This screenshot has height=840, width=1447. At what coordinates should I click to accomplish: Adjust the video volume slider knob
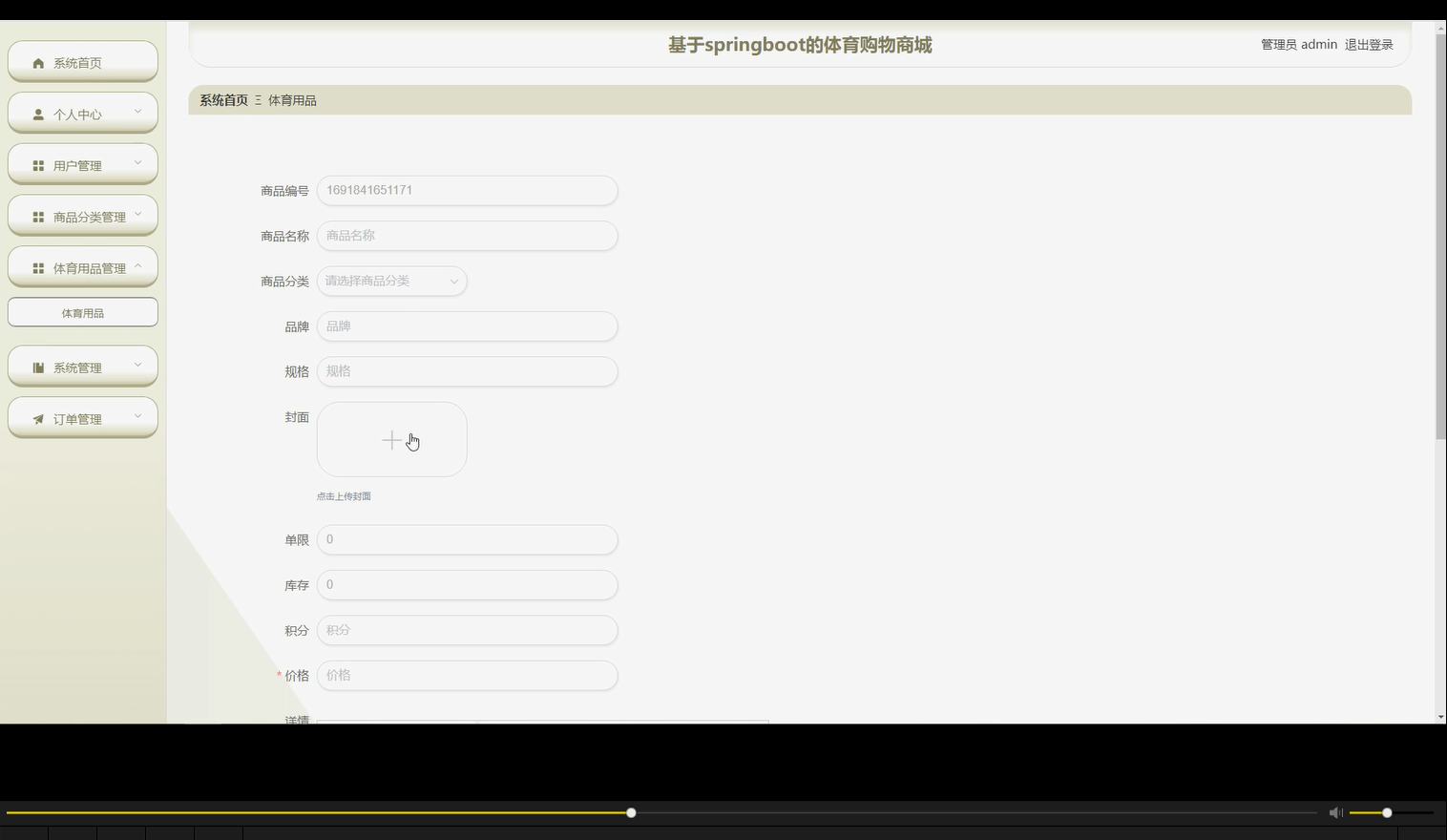1387,812
